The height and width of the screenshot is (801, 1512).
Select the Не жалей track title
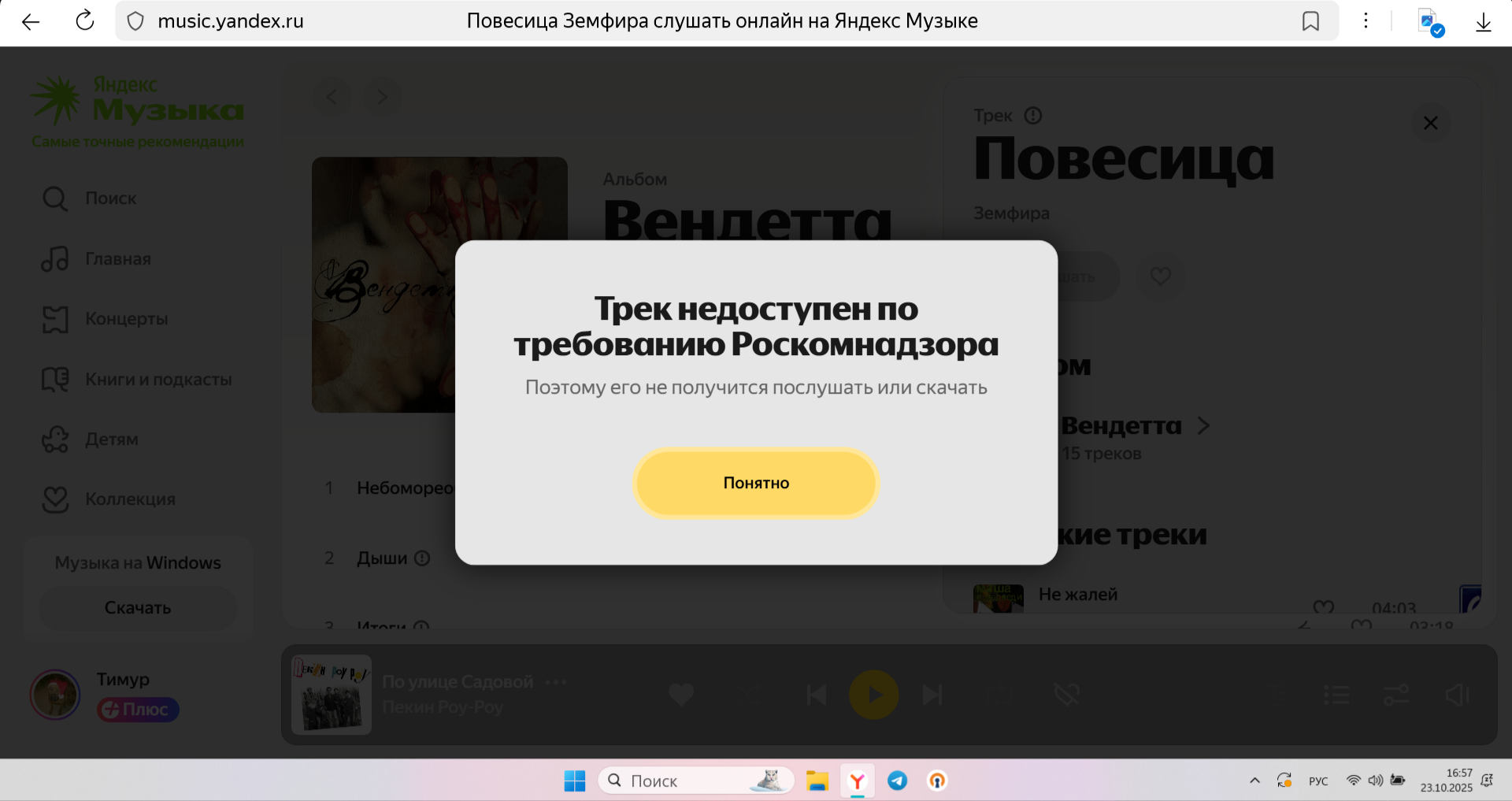point(1078,595)
